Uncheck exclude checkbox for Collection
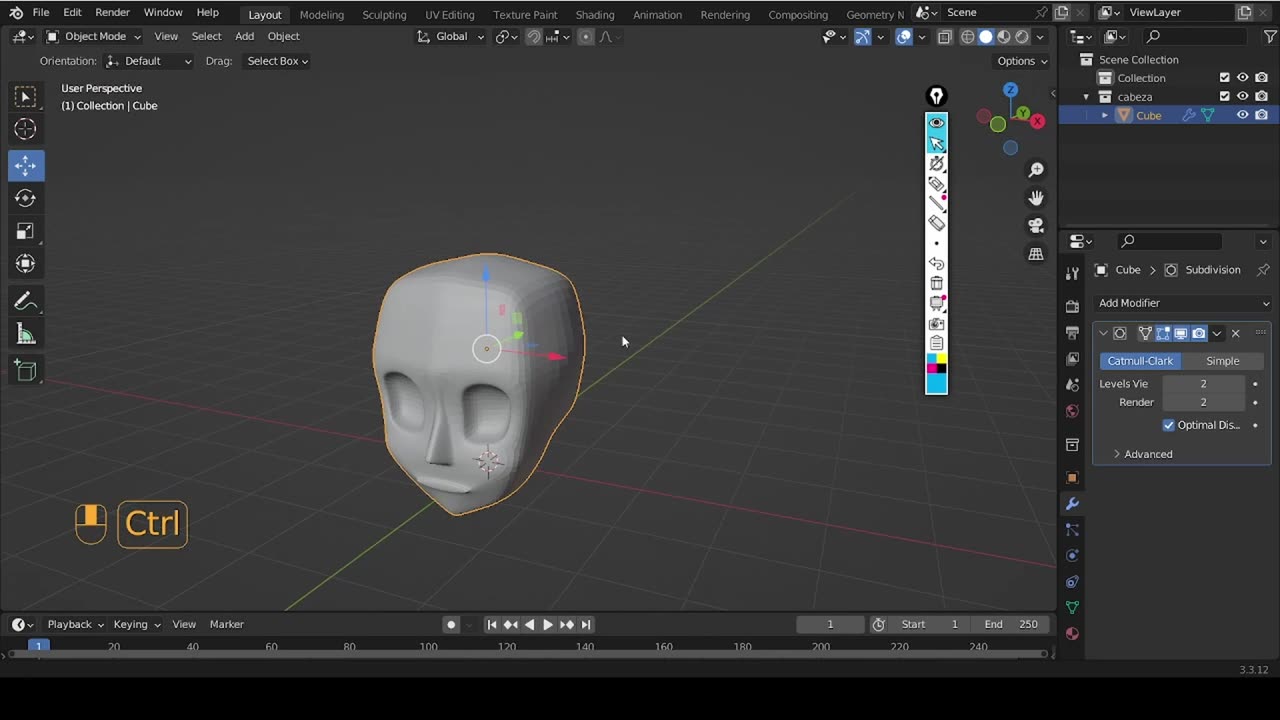Image resolution: width=1280 pixels, height=720 pixels. click(1224, 78)
